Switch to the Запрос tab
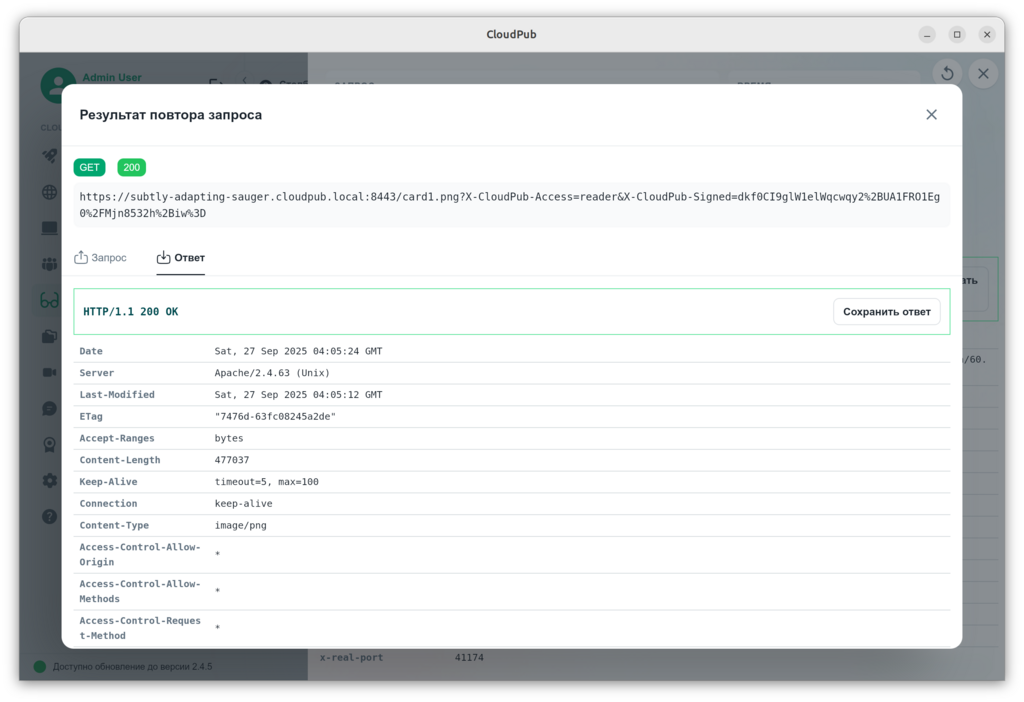 click(x=100, y=258)
